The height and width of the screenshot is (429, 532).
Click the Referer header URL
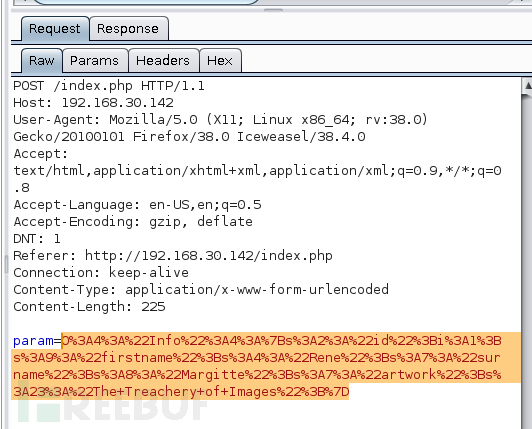pyautogui.click(x=209, y=256)
